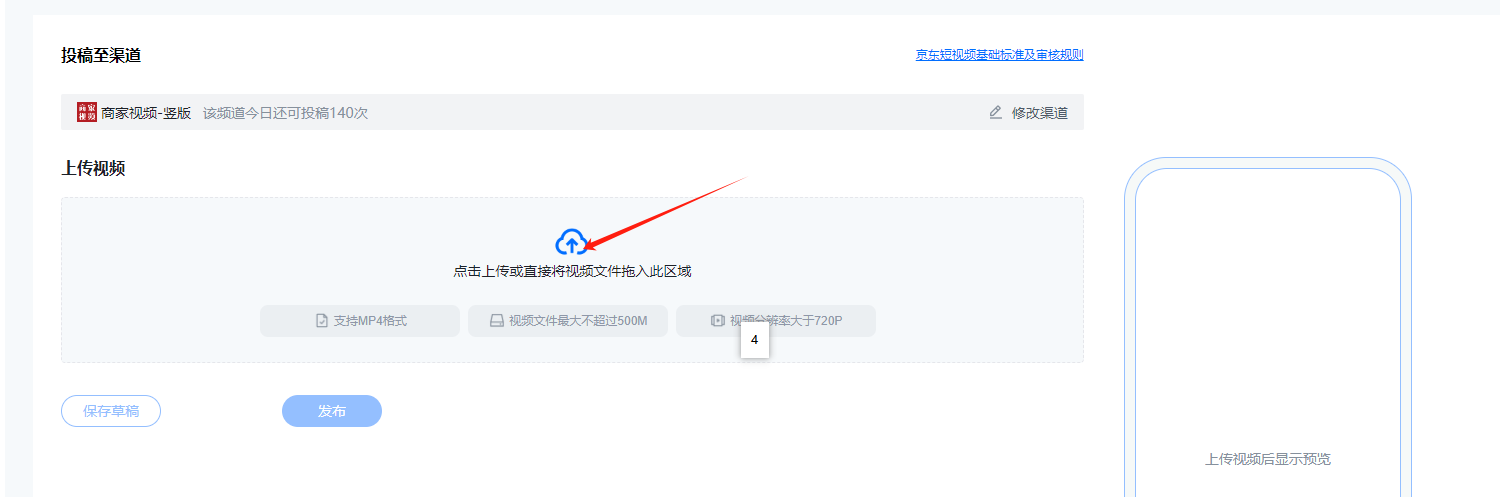Click the 投稿至渠道 section heading
Image resolution: width=1500 pixels, height=497 pixels.
(101, 55)
